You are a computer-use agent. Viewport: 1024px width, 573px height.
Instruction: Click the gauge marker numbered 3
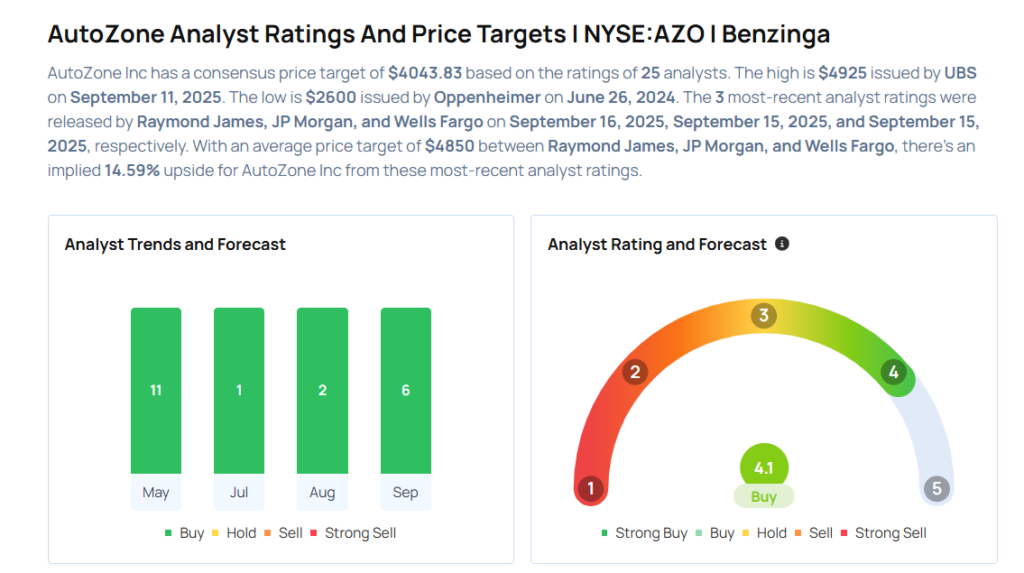pyautogui.click(x=764, y=316)
